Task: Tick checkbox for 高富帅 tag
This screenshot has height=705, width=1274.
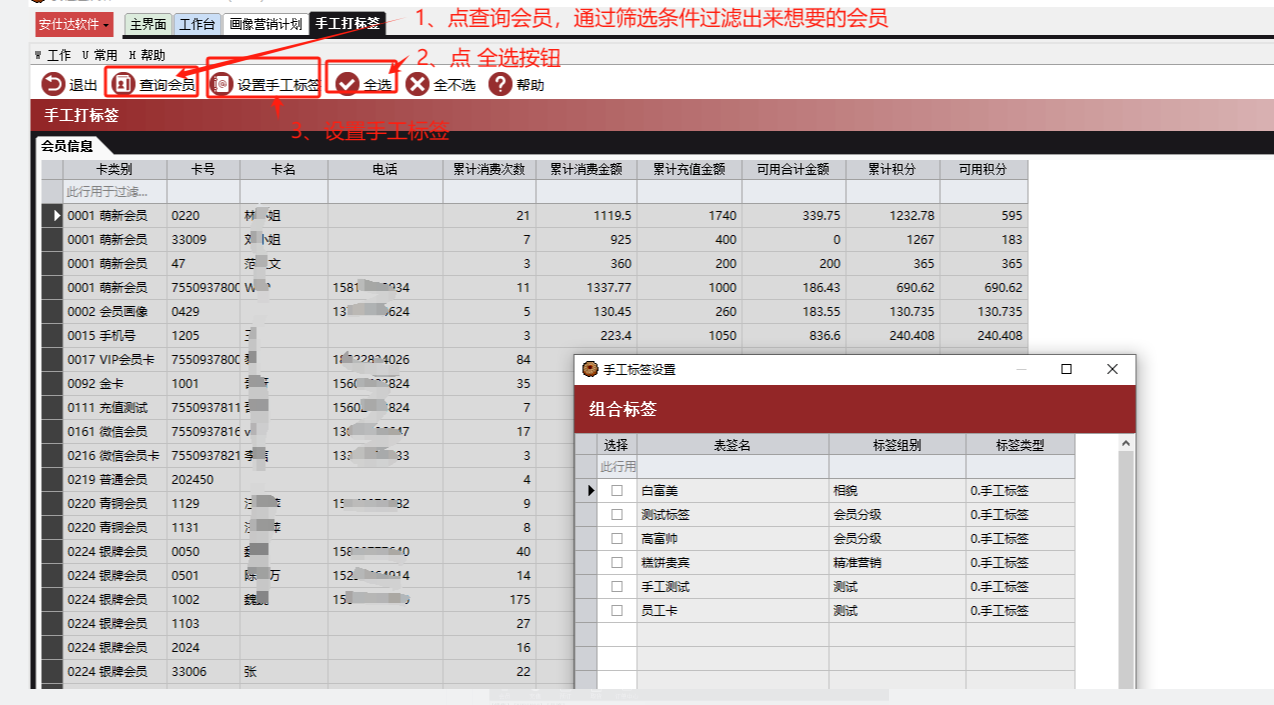Action: coord(617,538)
